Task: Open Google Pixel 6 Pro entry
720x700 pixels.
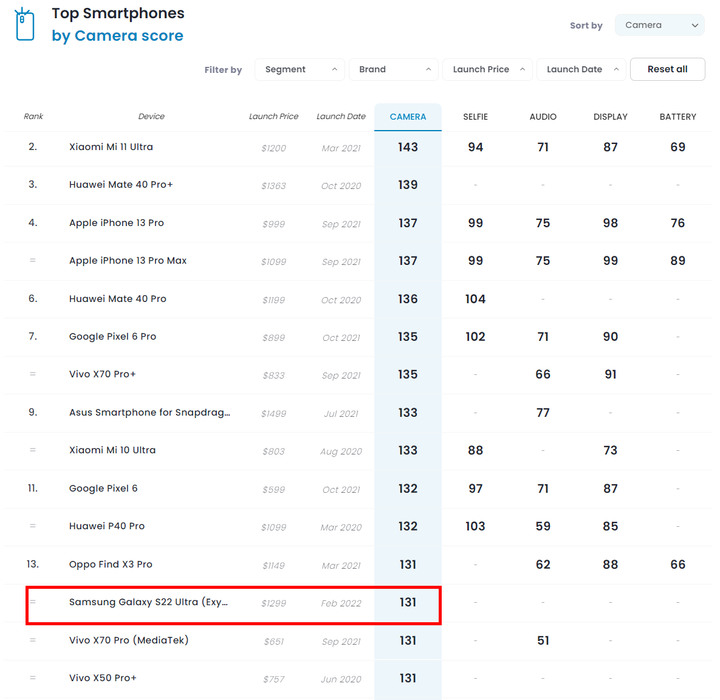Action: 112,336
